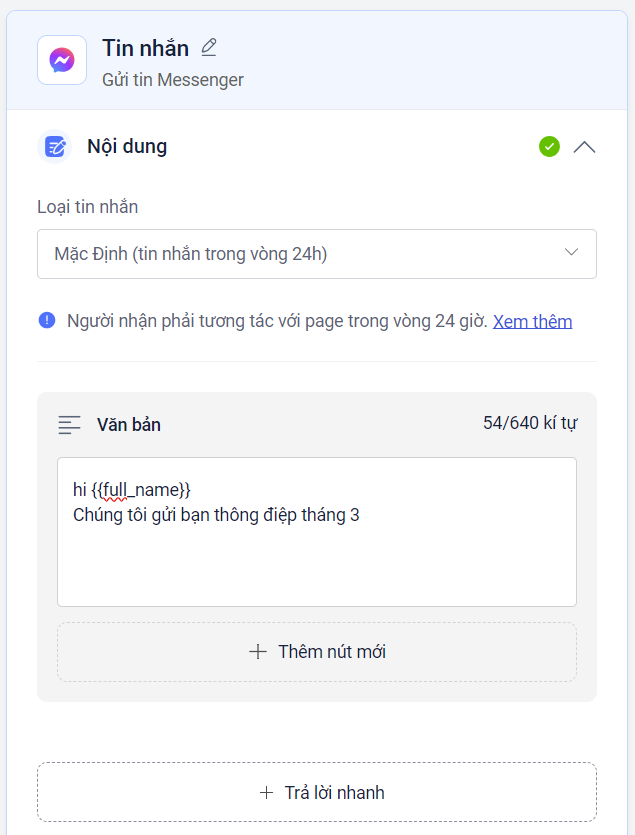Click the plus icon beside Thêm nút mới
The image size is (635, 835).
pos(258,652)
